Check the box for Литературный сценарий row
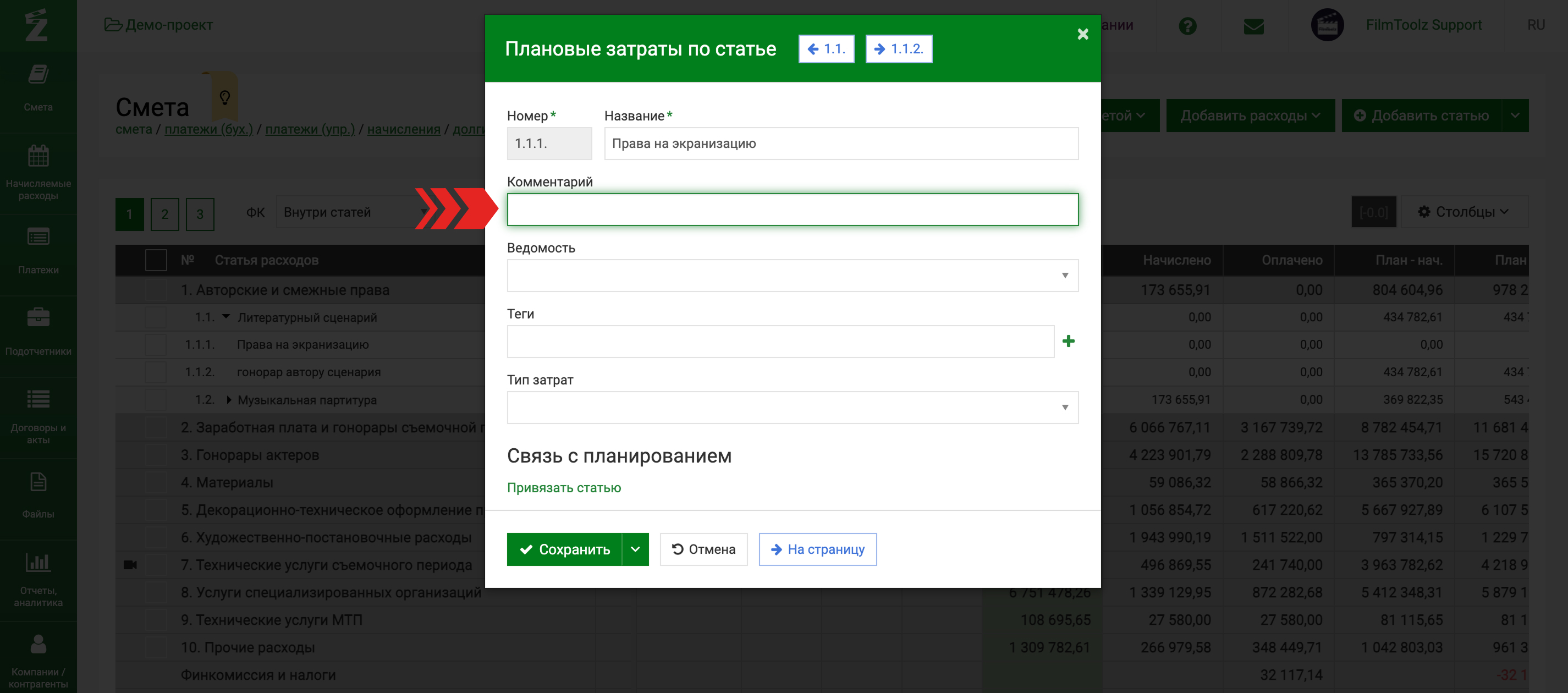The height and width of the screenshot is (693, 1568). (x=156, y=317)
